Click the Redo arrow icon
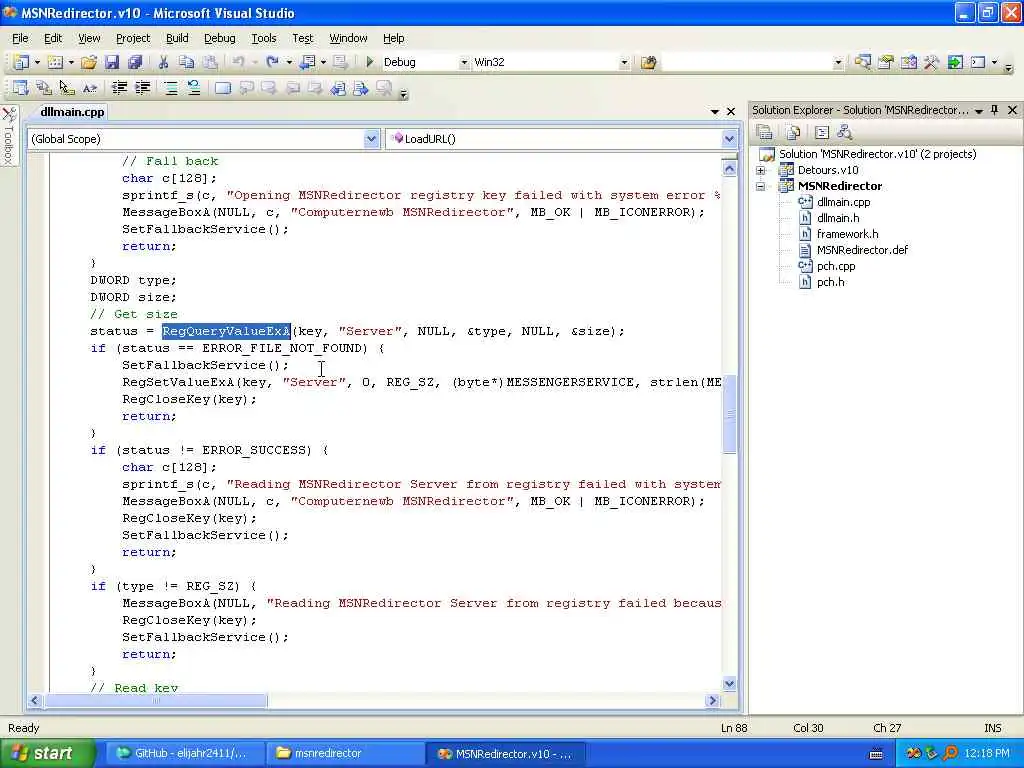This screenshot has width=1024, height=768. (272, 62)
